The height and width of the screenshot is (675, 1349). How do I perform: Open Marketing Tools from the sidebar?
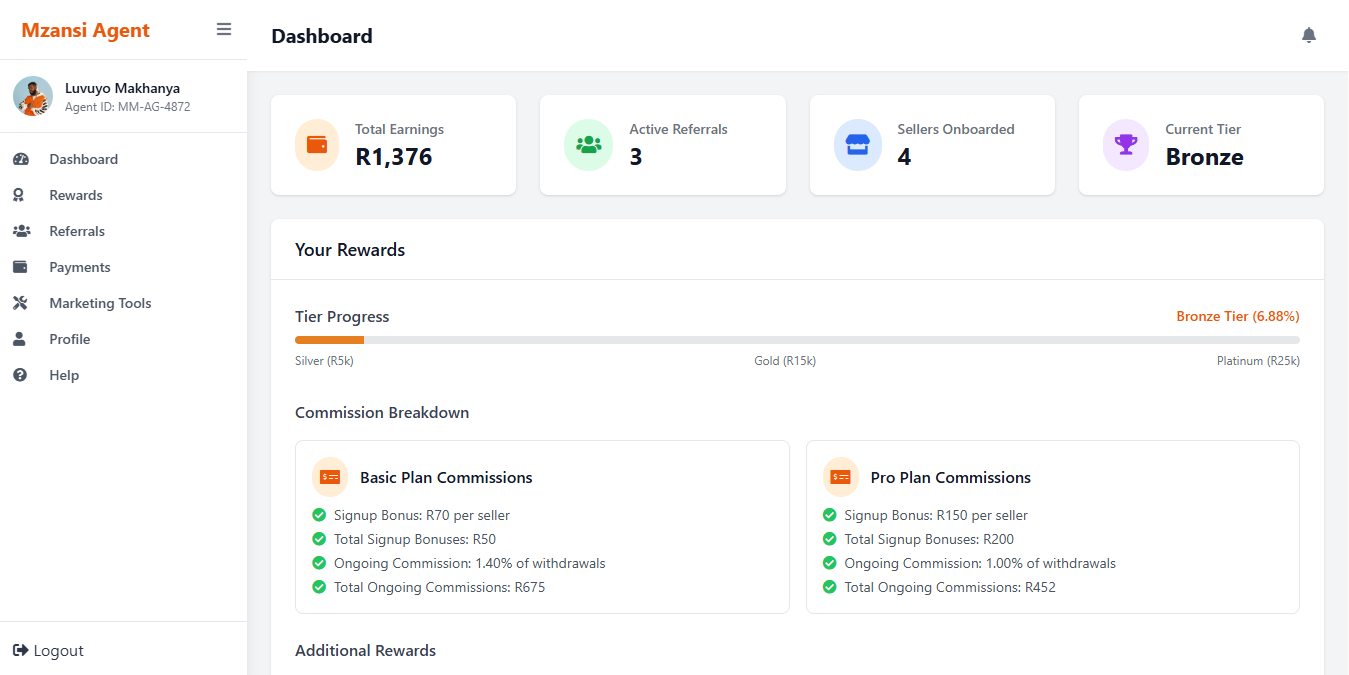pyautogui.click(x=100, y=303)
